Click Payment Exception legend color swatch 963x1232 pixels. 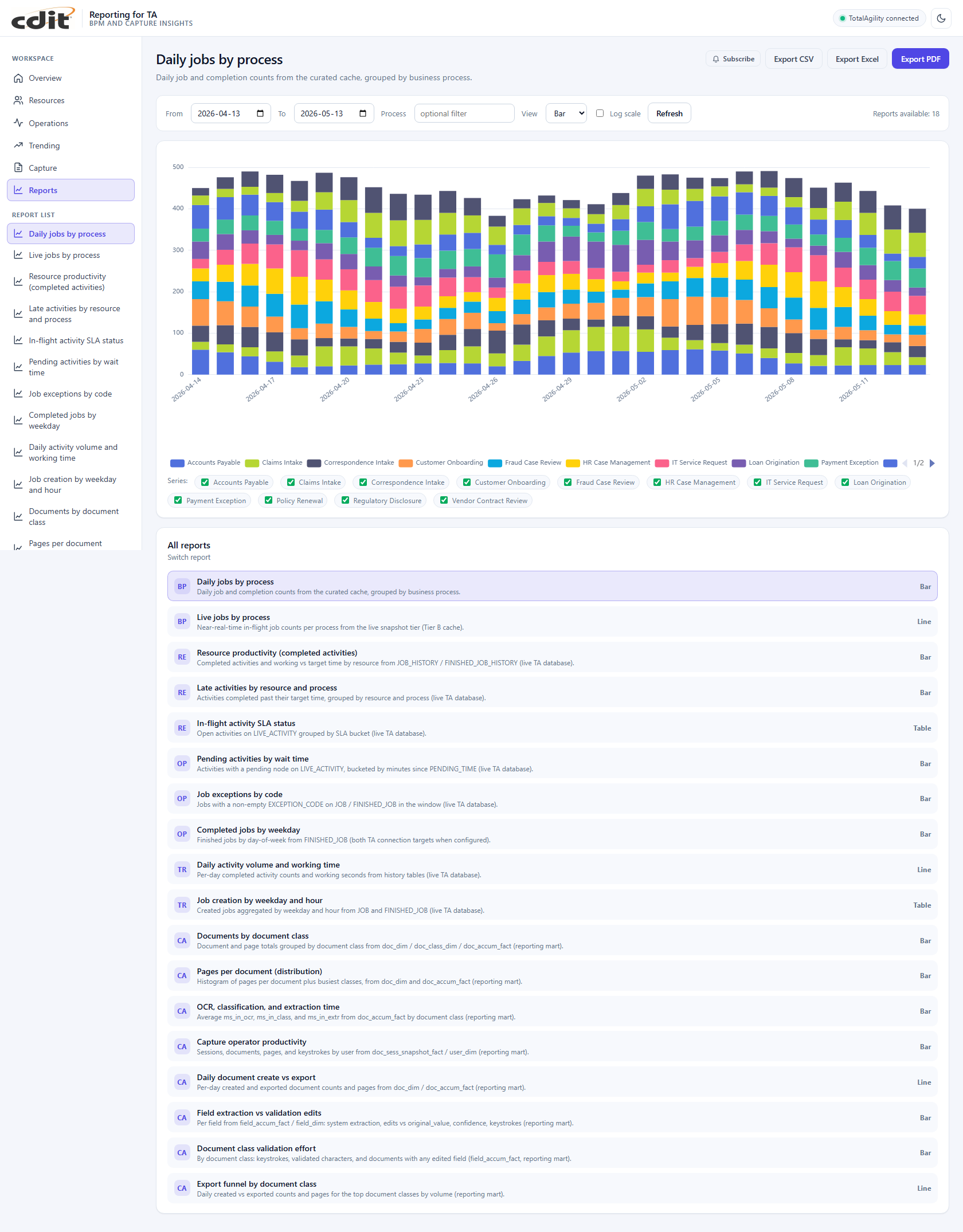(811, 463)
